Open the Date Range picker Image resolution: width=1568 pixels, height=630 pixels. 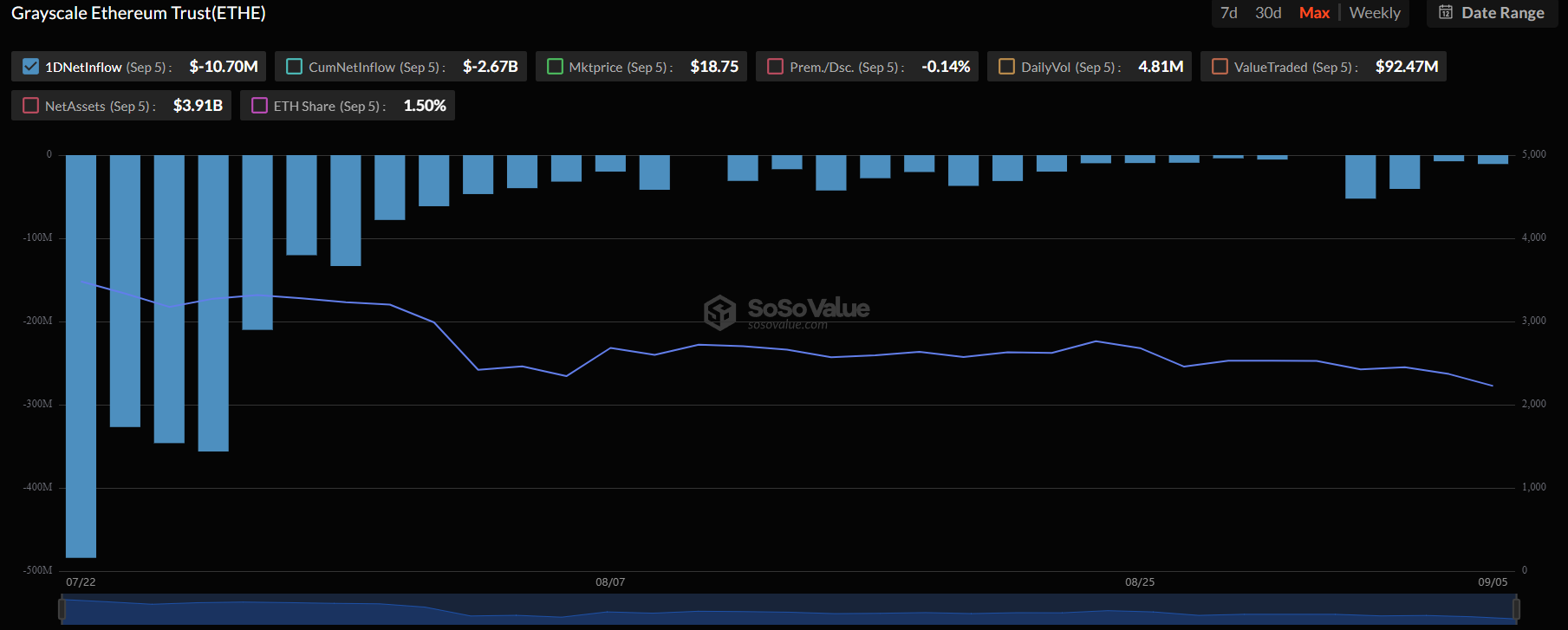click(x=1492, y=13)
